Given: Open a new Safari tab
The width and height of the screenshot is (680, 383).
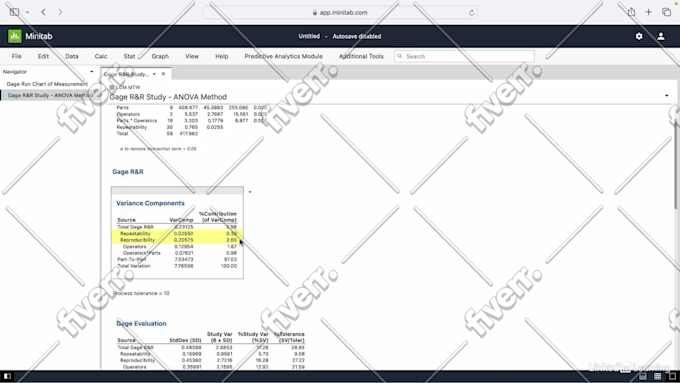Looking at the screenshot, I should pos(648,12).
